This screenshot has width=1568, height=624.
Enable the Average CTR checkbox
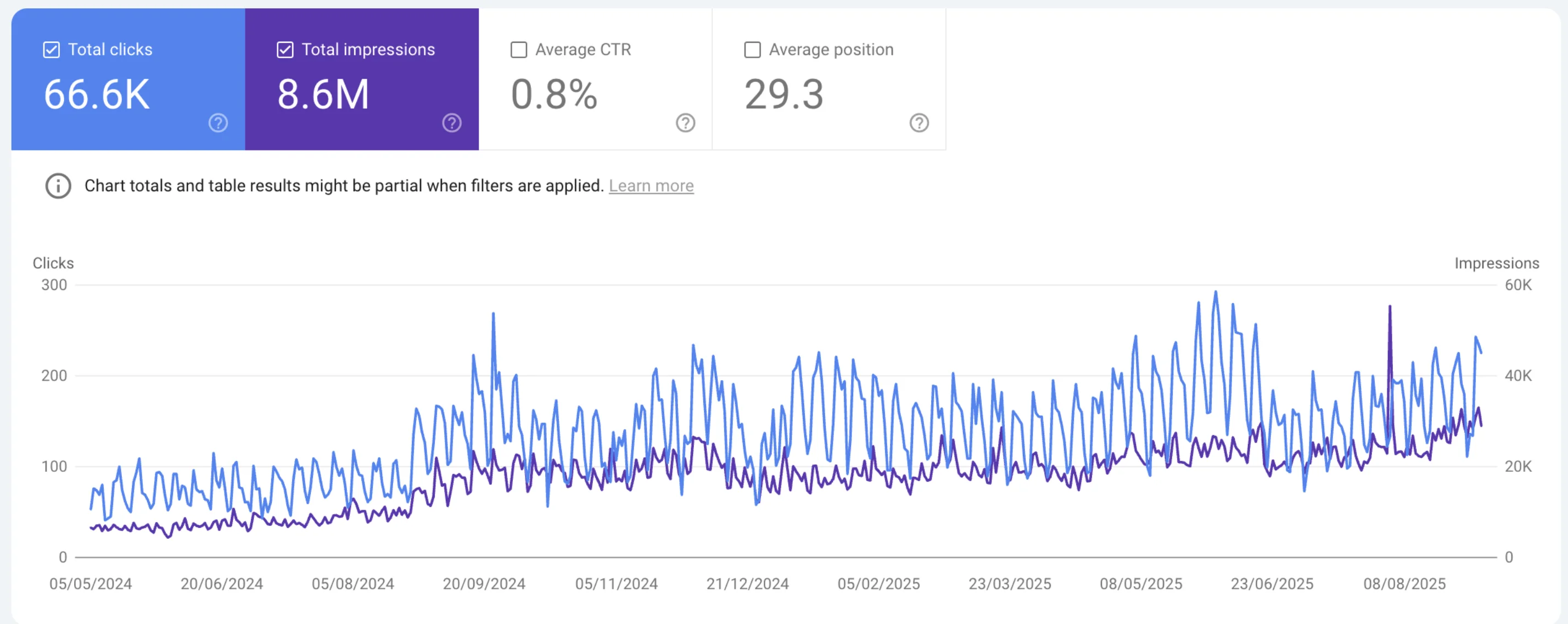pos(519,49)
